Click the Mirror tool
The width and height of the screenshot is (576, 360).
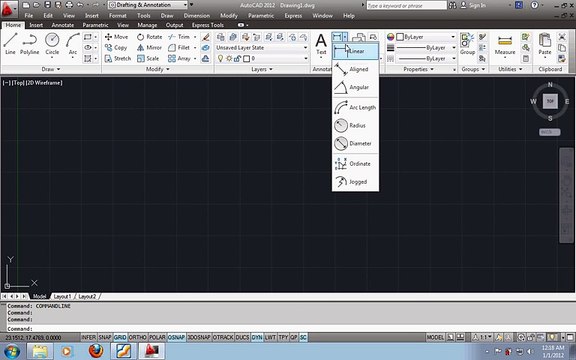pos(150,48)
